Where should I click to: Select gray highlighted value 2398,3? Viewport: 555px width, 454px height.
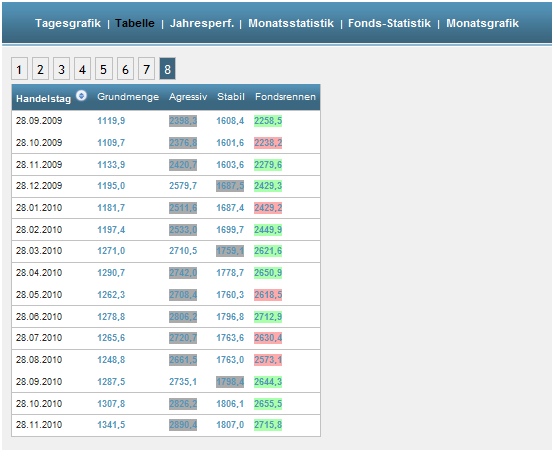pyautogui.click(x=183, y=121)
